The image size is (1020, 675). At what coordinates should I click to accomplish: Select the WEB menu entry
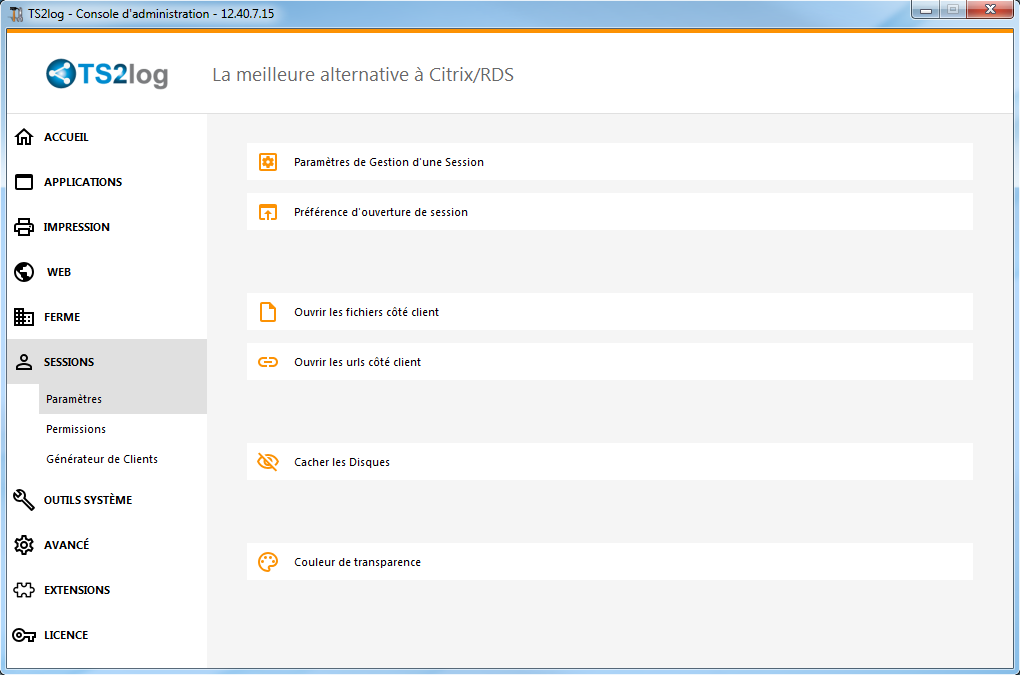pyautogui.click(x=107, y=272)
